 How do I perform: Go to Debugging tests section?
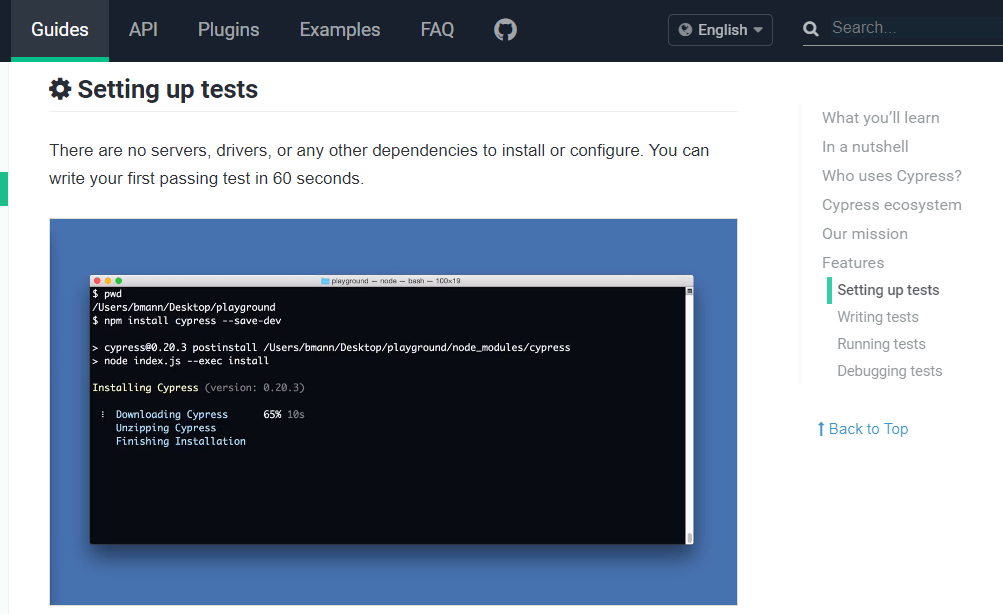point(889,371)
